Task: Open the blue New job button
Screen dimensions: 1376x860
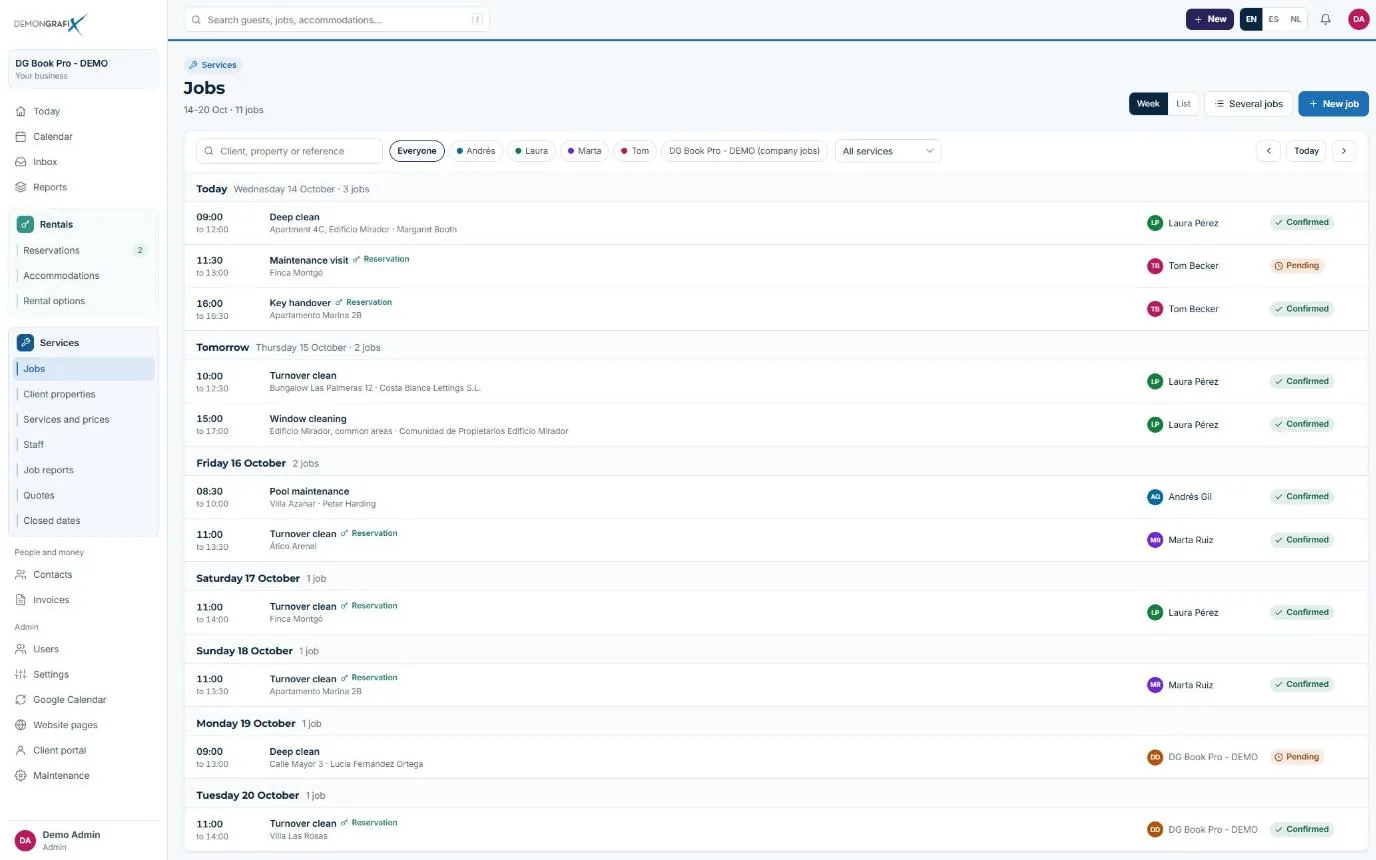Action: coord(1333,104)
